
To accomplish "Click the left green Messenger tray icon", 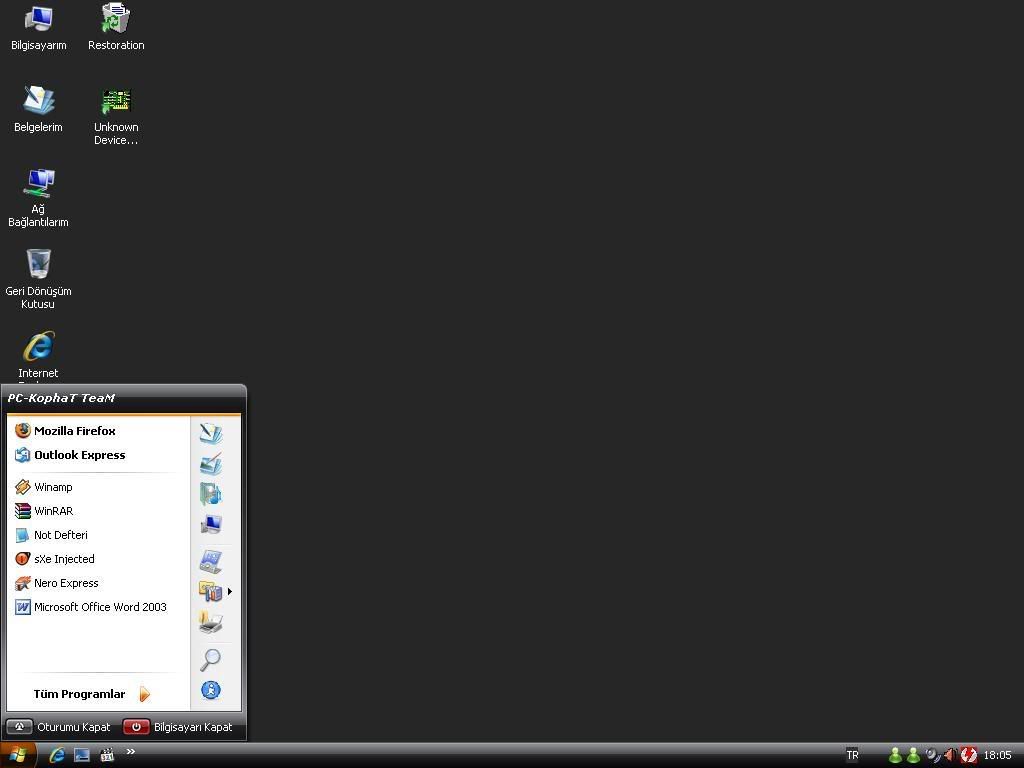I will point(895,756).
